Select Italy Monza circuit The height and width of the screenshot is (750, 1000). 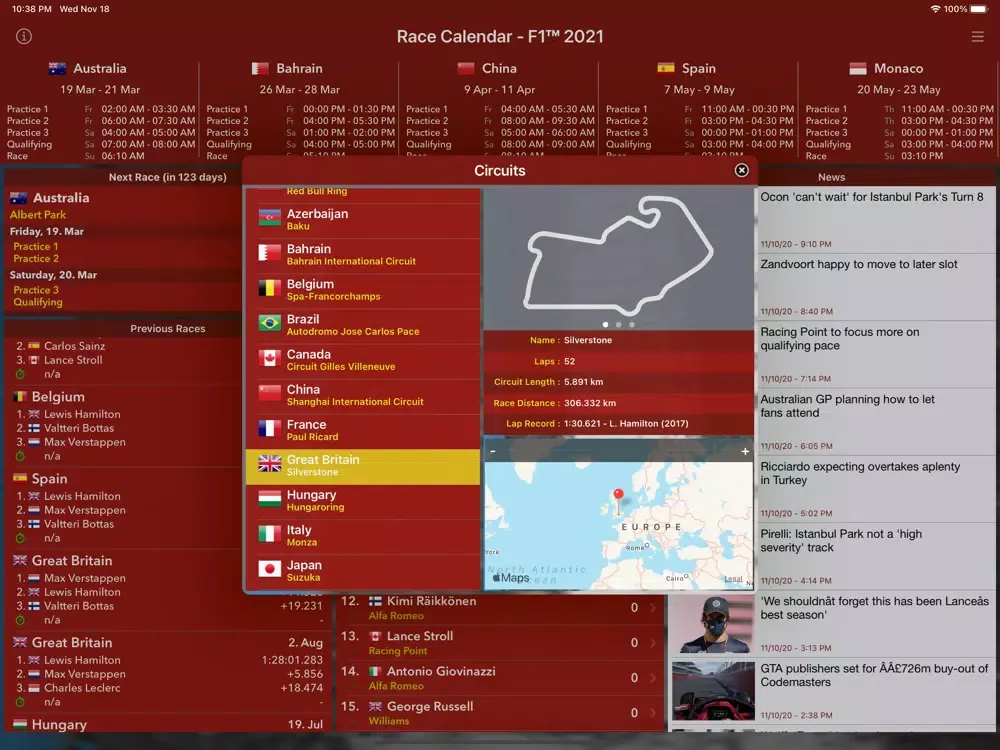click(x=363, y=536)
